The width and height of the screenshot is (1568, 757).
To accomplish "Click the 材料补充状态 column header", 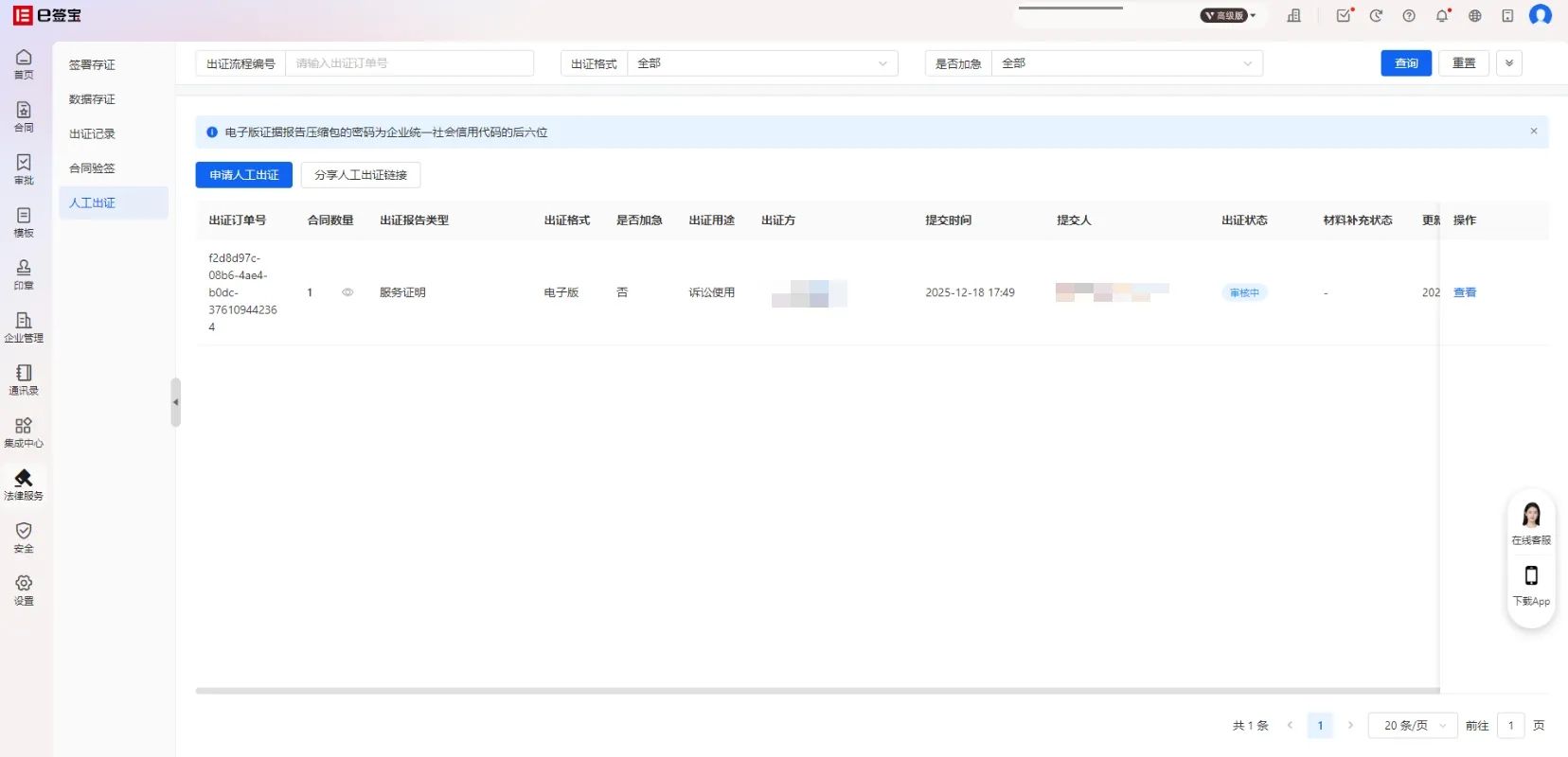I will click(1358, 220).
